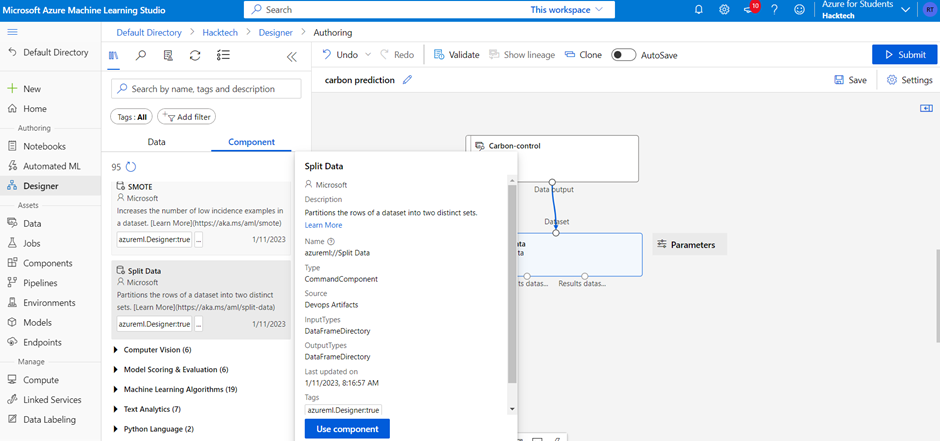Select the asset library icon tab
Viewport: 940px width, 441px height.
pos(113,56)
